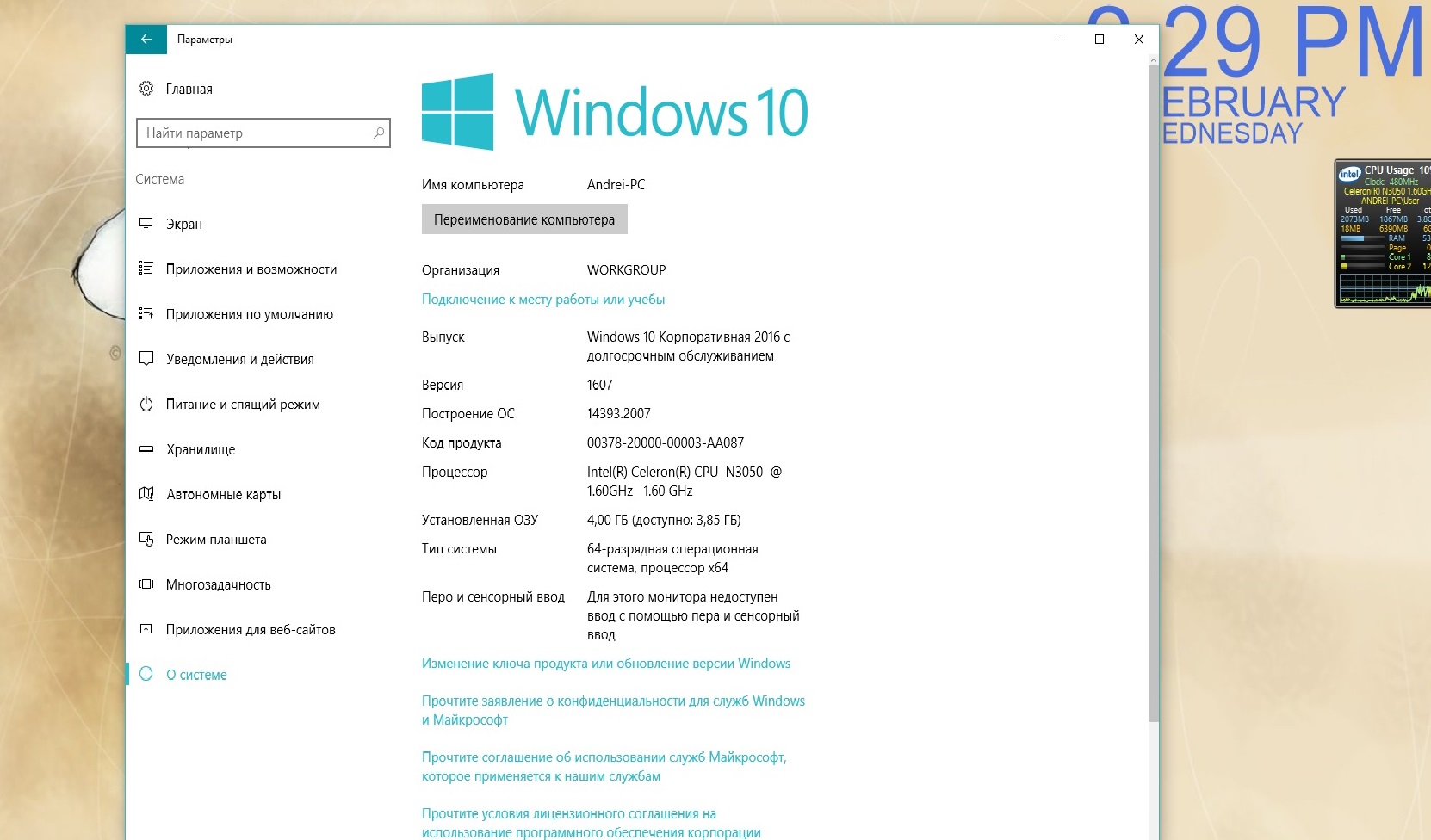Click the Приложения для веб-сайтов icon
Viewport: 1431px width, 840px height.
click(x=146, y=629)
